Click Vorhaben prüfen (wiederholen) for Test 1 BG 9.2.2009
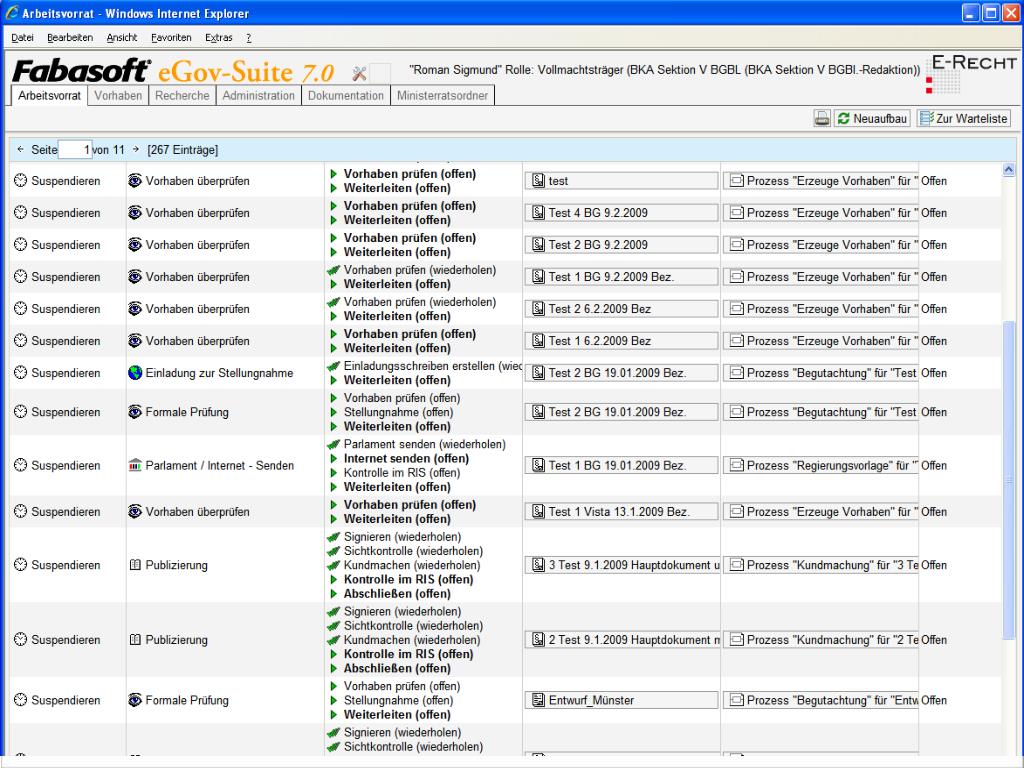Viewport: 1024px width, 768px height. click(x=420, y=270)
